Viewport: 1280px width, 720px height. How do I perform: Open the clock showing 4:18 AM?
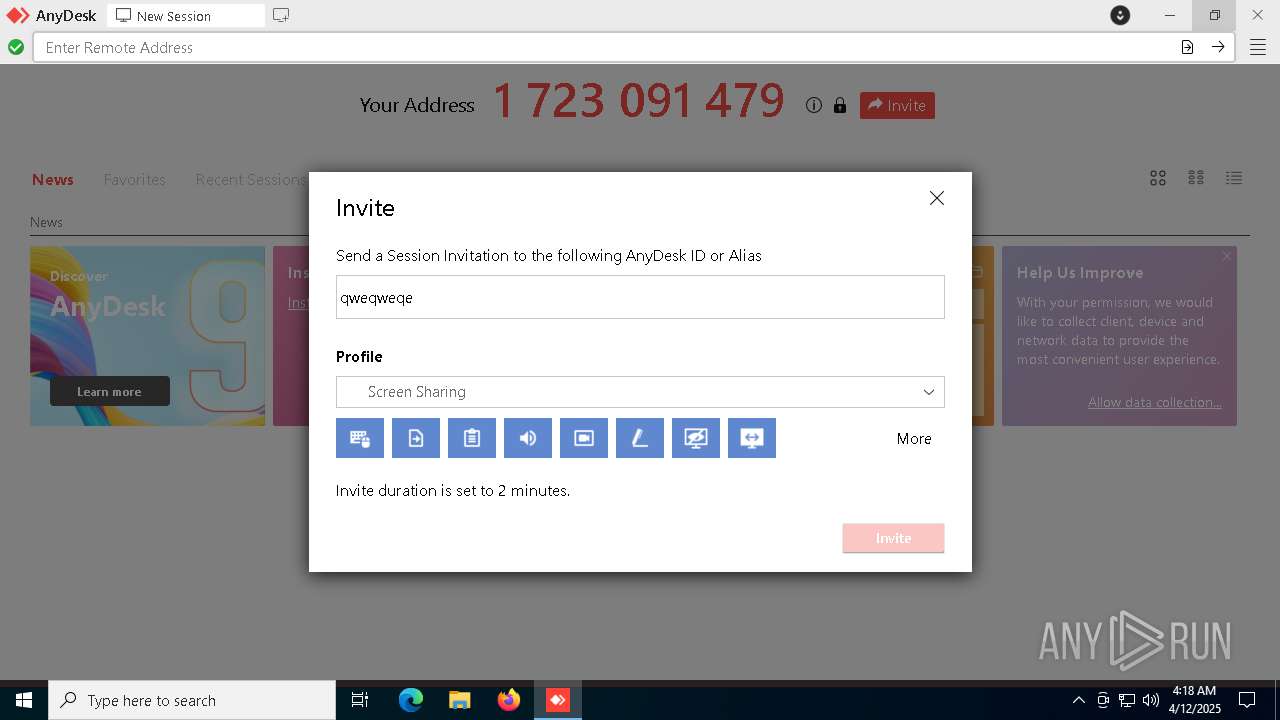click(x=1195, y=700)
